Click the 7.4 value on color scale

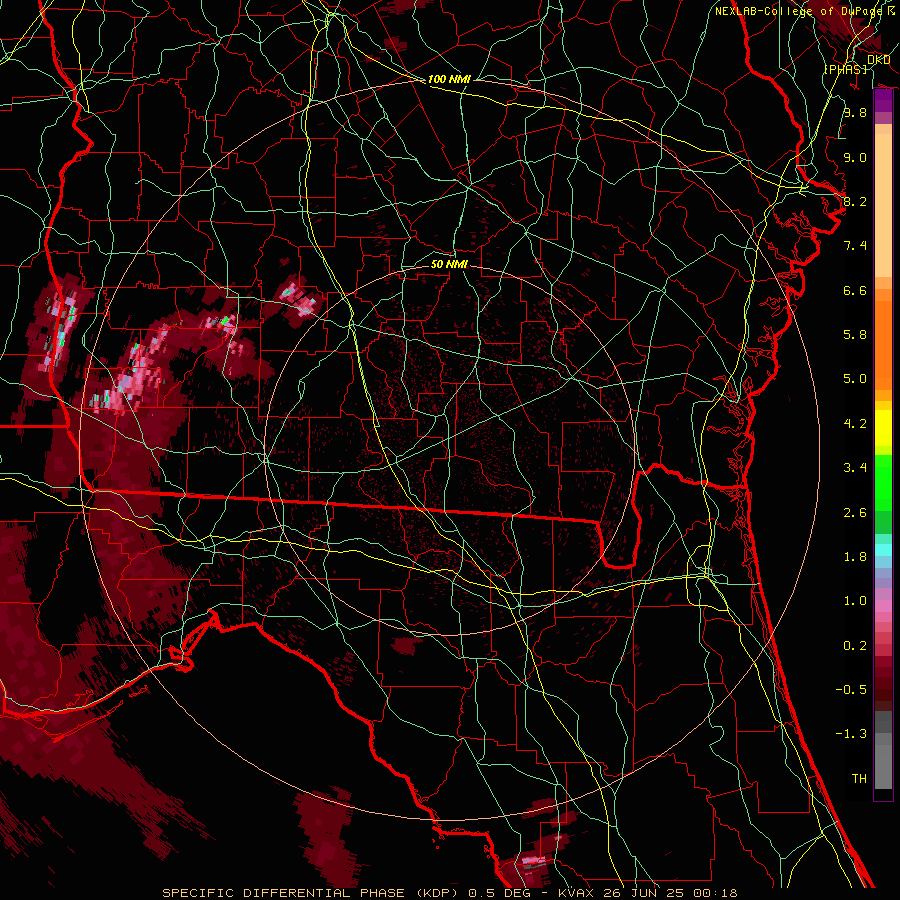[855, 246]
